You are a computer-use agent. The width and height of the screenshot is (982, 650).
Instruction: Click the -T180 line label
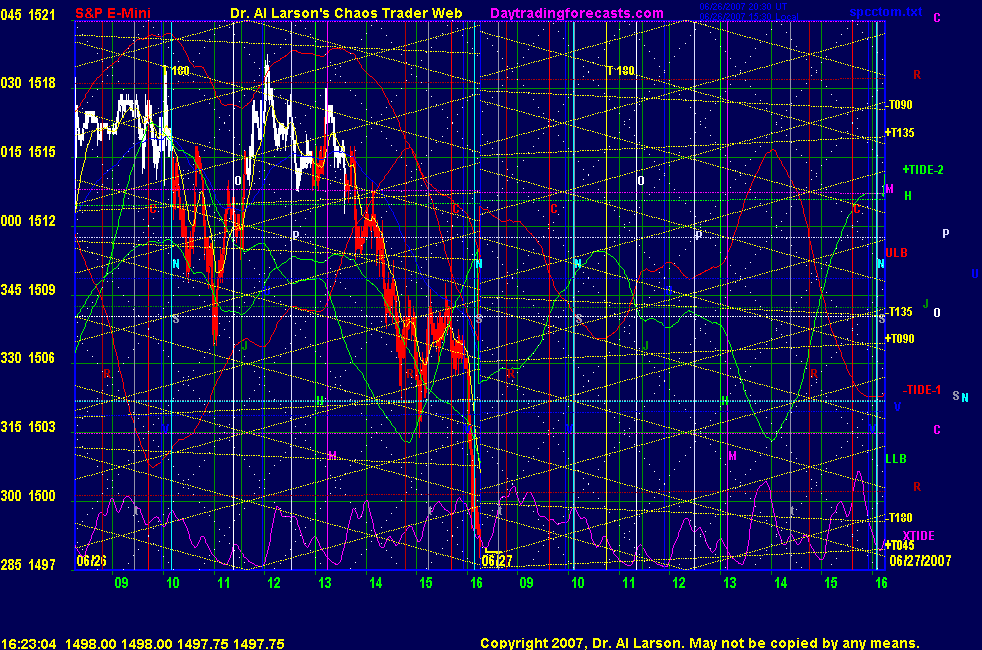click(x=899, y=517)
